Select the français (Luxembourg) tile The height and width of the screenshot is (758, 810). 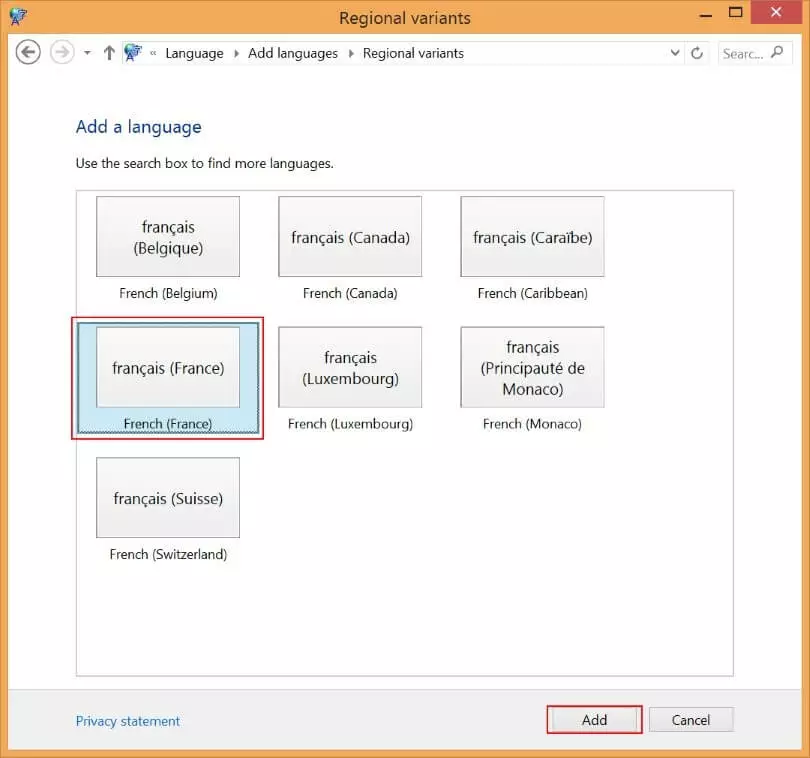[x=350, y=367]
